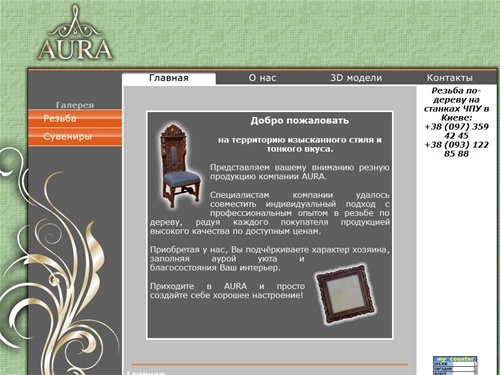
Task: Click the paragraph starting 'Представляем вашему вниманию'
Action: coord(300,172)
